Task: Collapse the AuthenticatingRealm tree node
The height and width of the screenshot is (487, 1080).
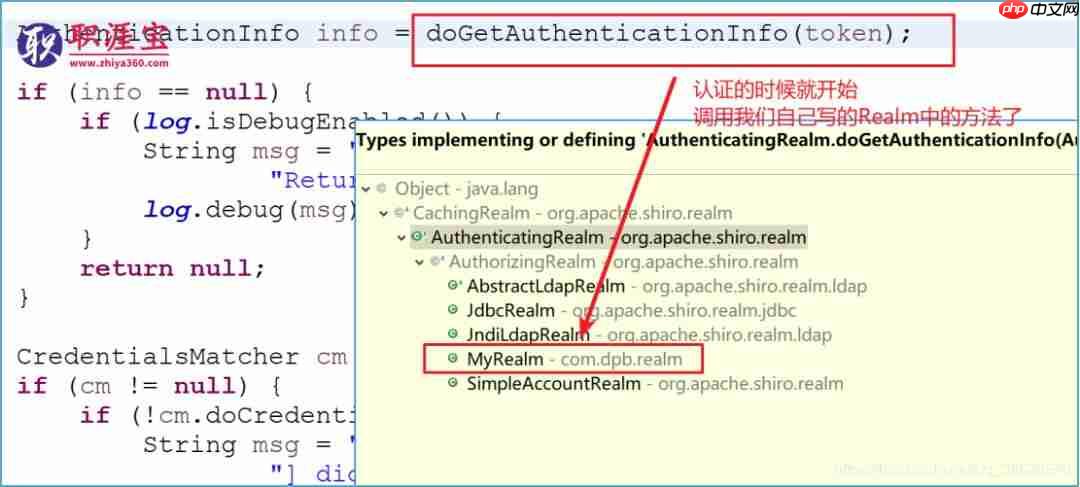Action: click(401, 238)
